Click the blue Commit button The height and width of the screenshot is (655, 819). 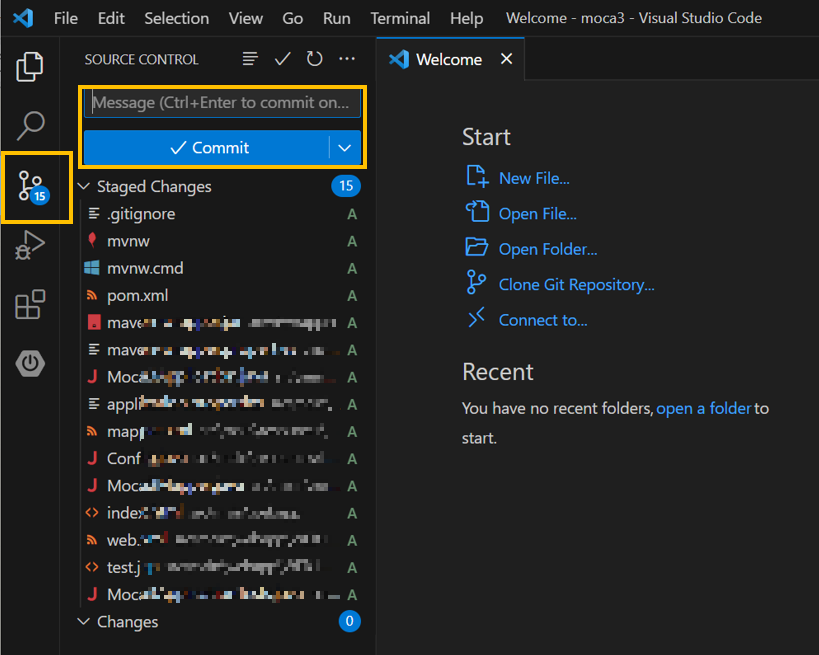[x=207, y=148]
